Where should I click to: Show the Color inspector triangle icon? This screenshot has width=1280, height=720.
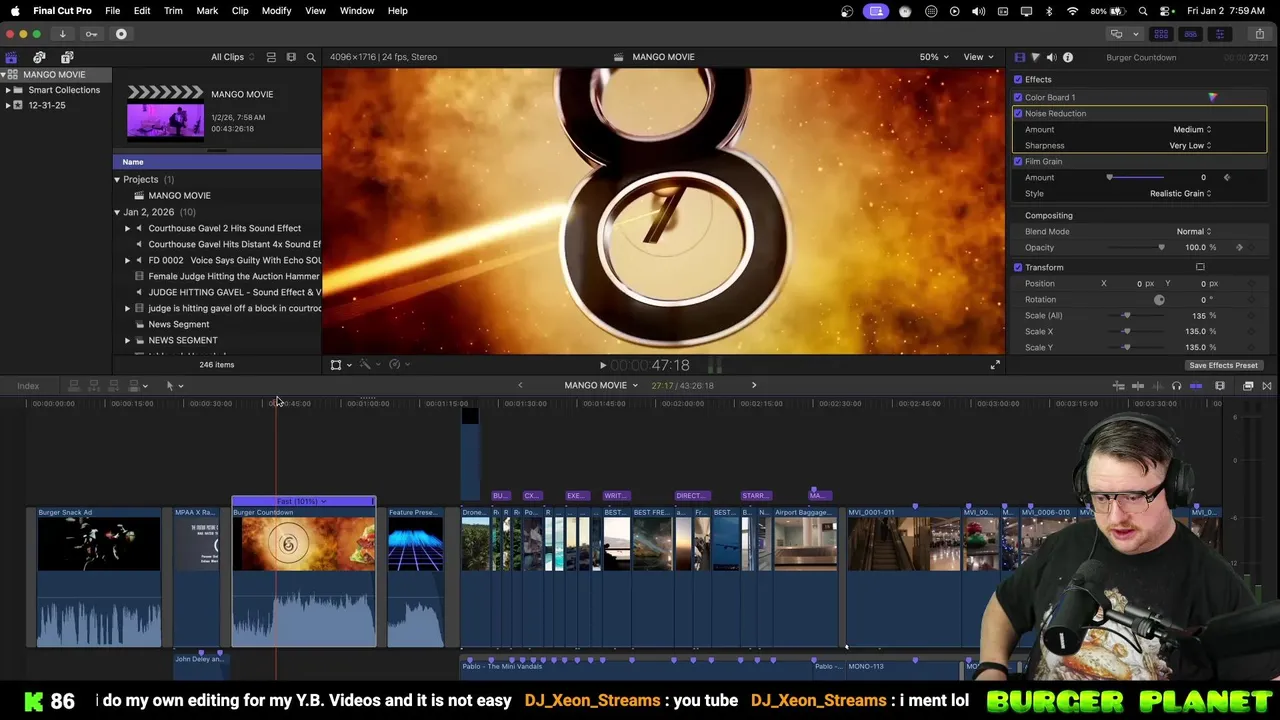1035,57
